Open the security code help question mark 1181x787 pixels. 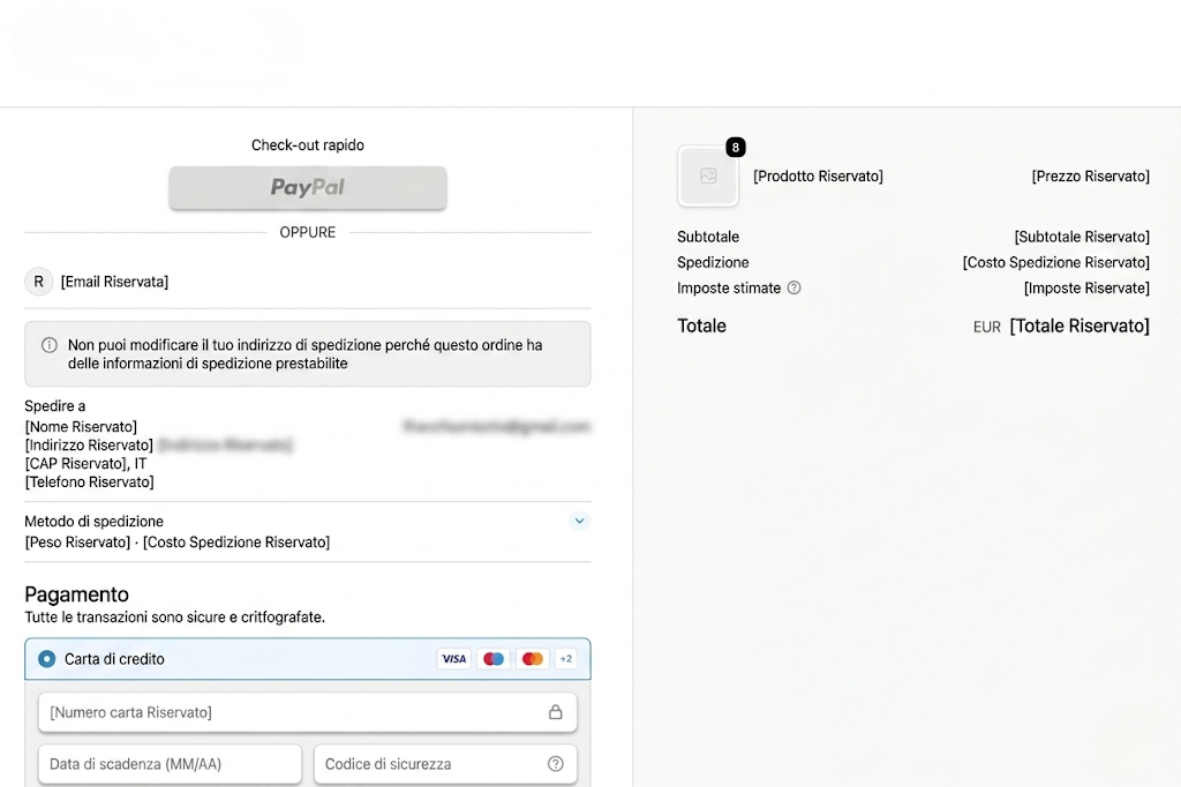coord(555,764)
